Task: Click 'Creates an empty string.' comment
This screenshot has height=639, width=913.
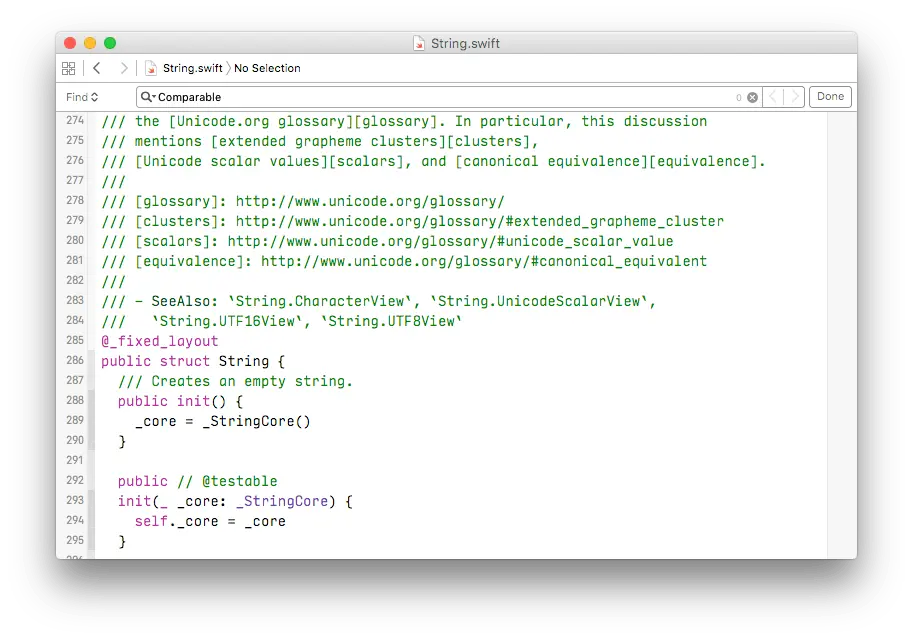Action: (252, 381)
